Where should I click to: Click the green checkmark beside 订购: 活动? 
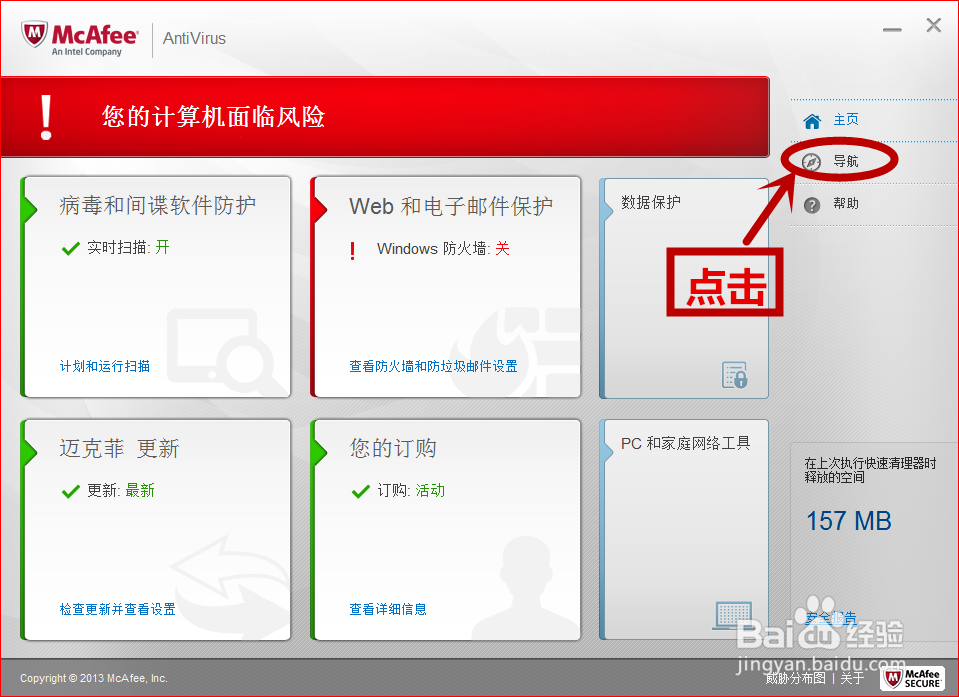(x=361, y=491)
